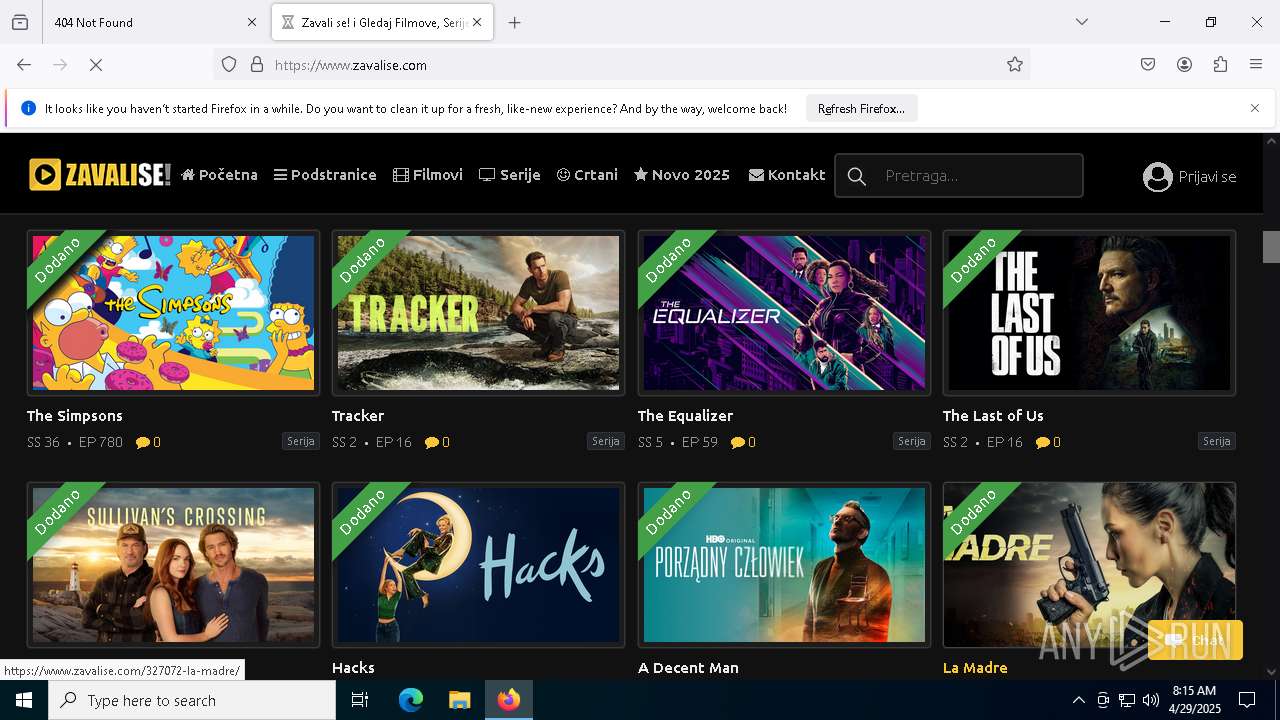Open The Equalizer title link

686,416
